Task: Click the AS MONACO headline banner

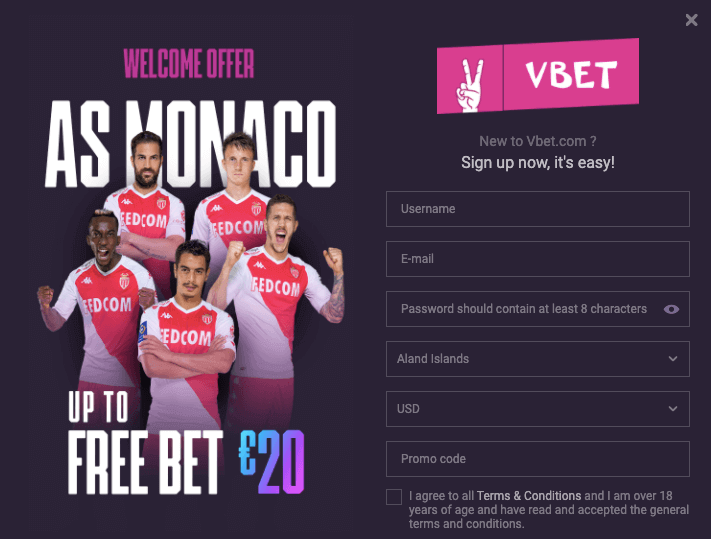Action: (x=190, y=144)
